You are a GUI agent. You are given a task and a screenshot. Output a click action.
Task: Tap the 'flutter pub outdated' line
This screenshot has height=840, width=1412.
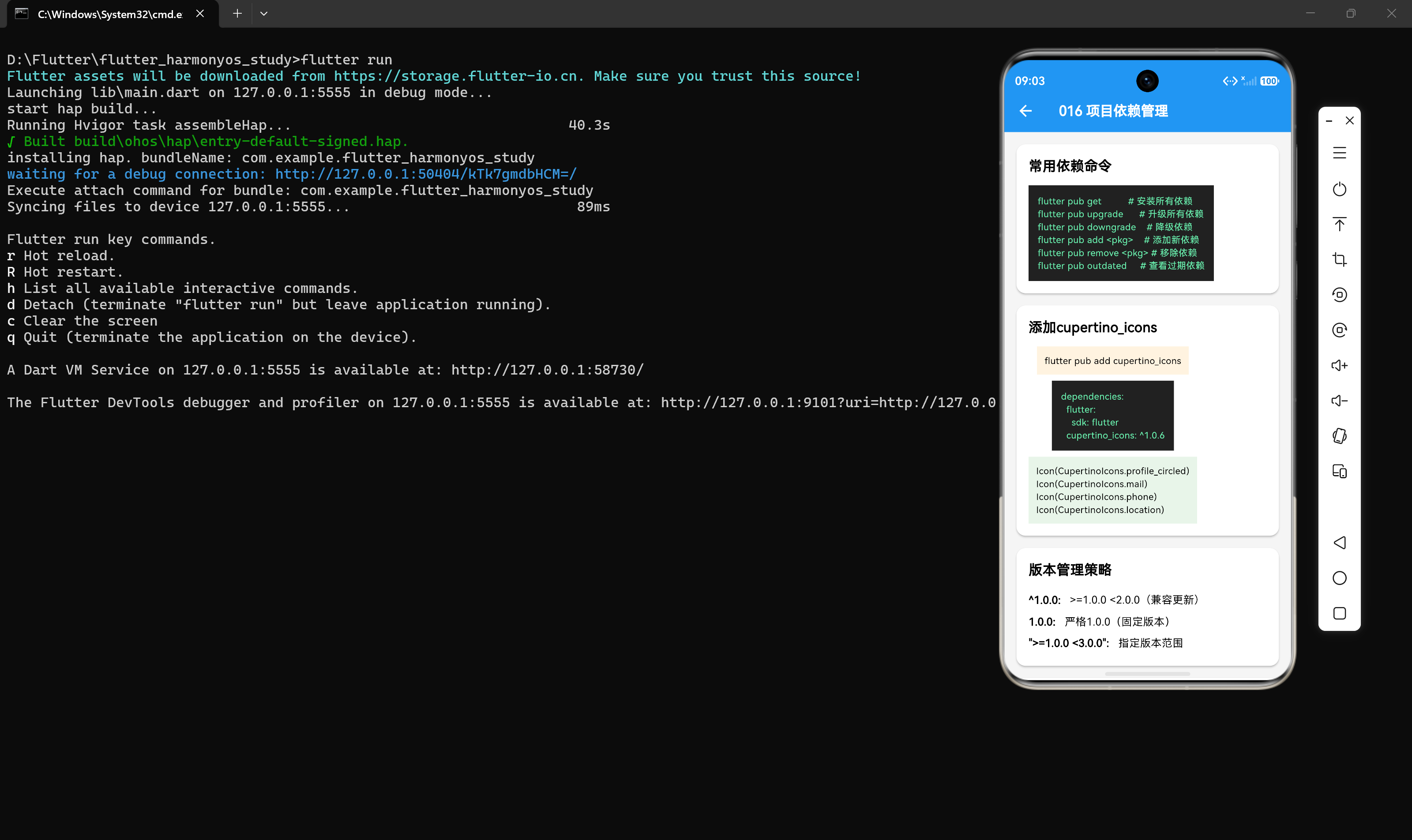(x=1121, y=266)
